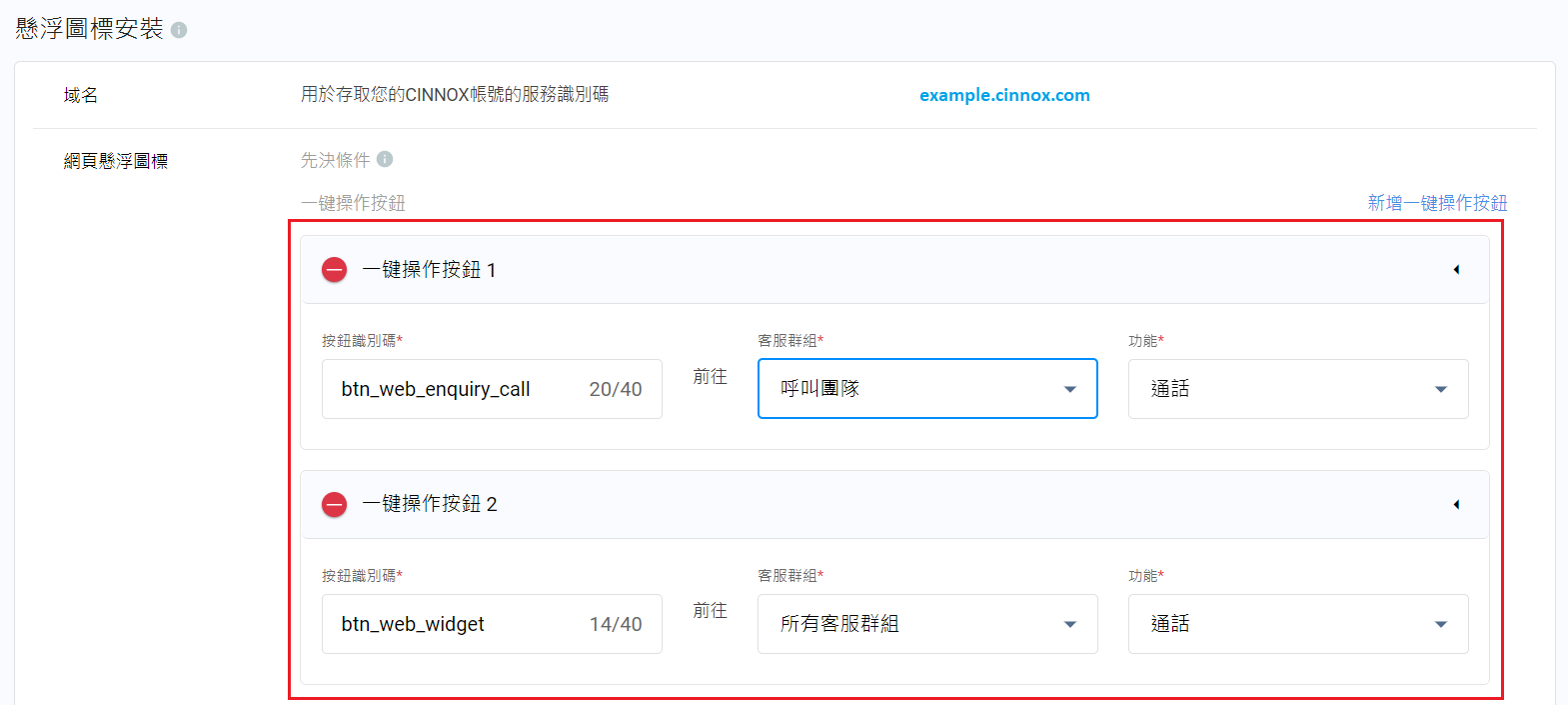Screen dimensions: 1568x705
Task: Focus btn_web_widget identifier field
Action: point(492,624)
